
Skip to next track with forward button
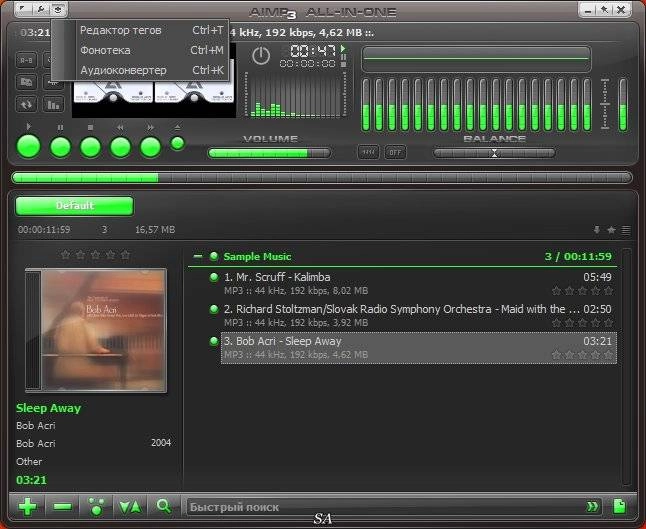coord(150,147)
